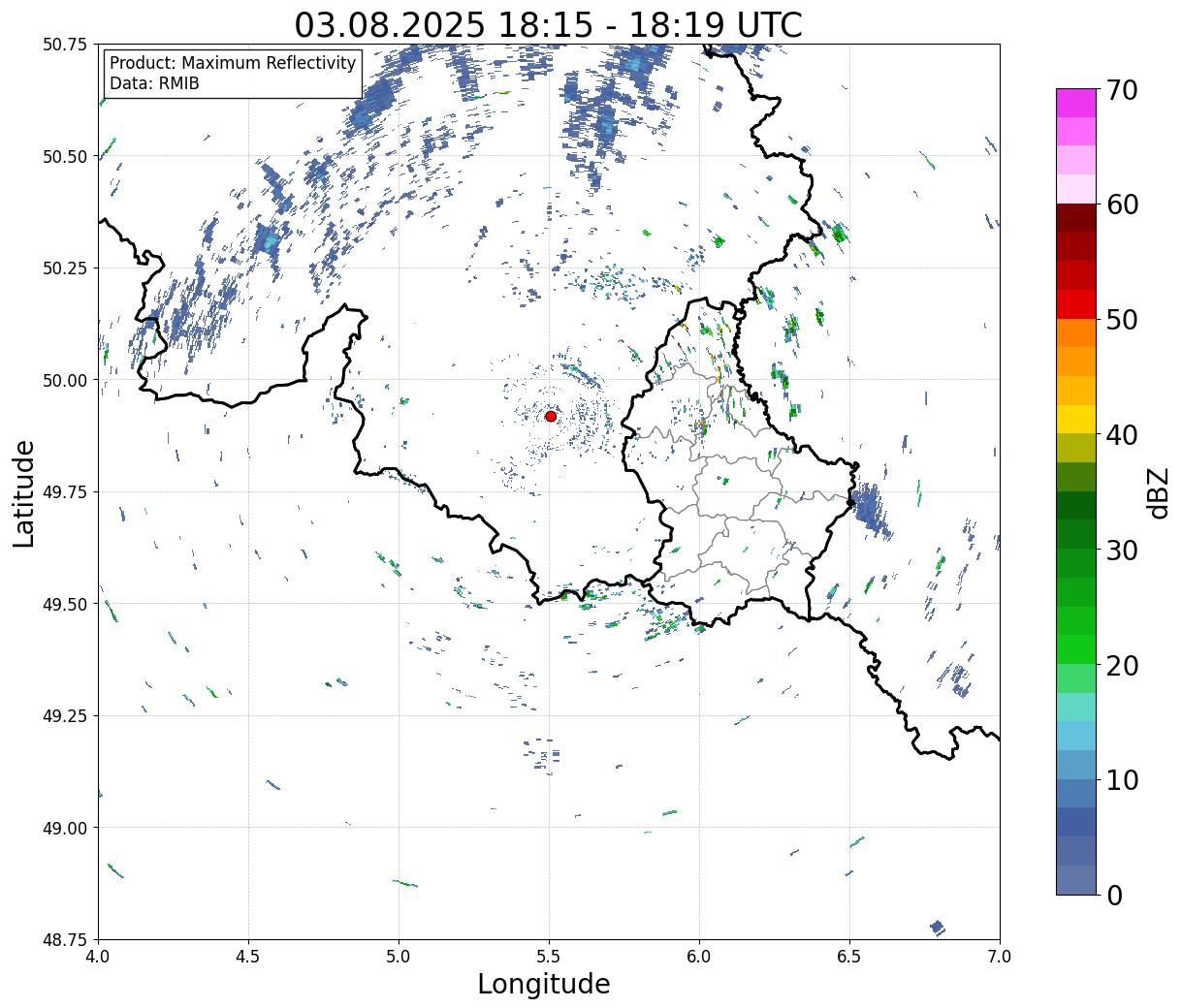
Task: Click the y-axis tick label '50.00'
Action: point(65,380)
